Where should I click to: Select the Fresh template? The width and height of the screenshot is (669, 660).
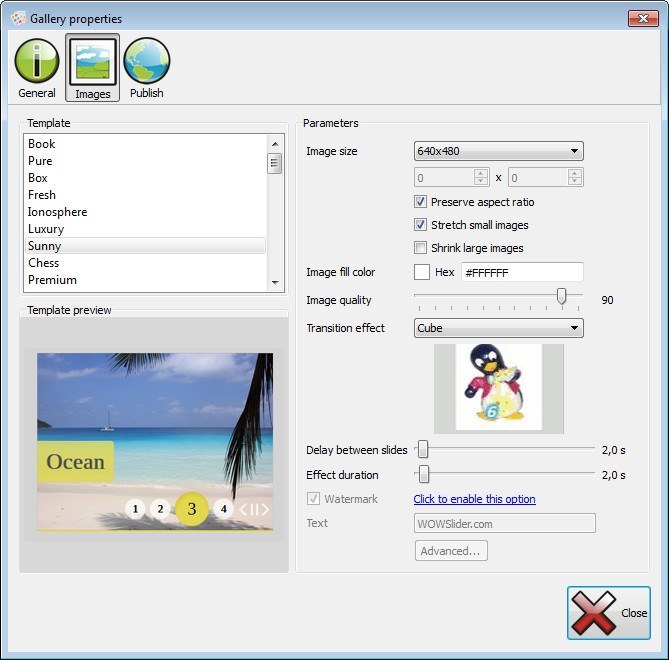(145, 195)
